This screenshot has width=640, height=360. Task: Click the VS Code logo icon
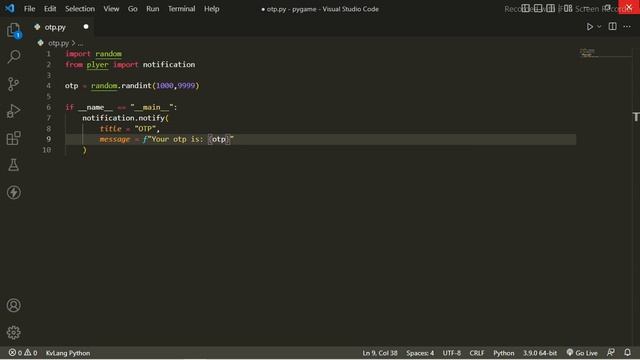pyautogui.click(x=10, y=8)
